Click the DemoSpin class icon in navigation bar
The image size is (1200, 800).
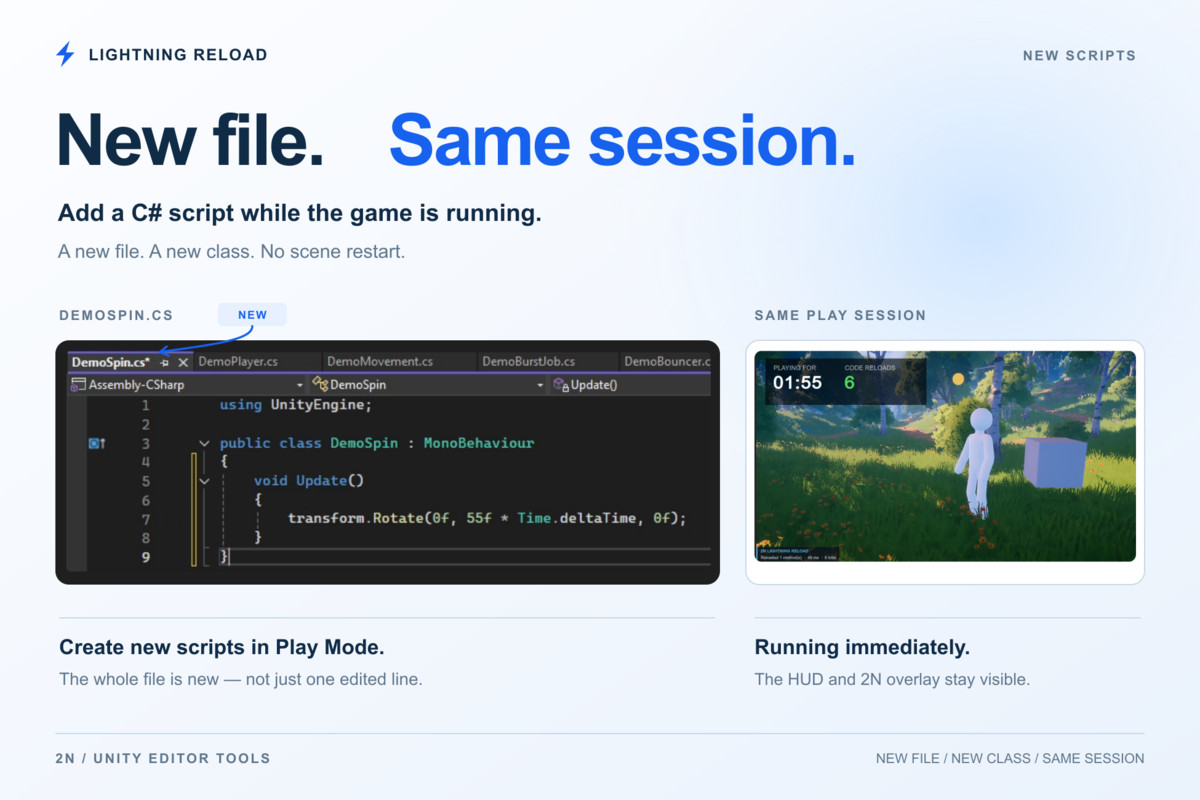[x=320, y=385]
